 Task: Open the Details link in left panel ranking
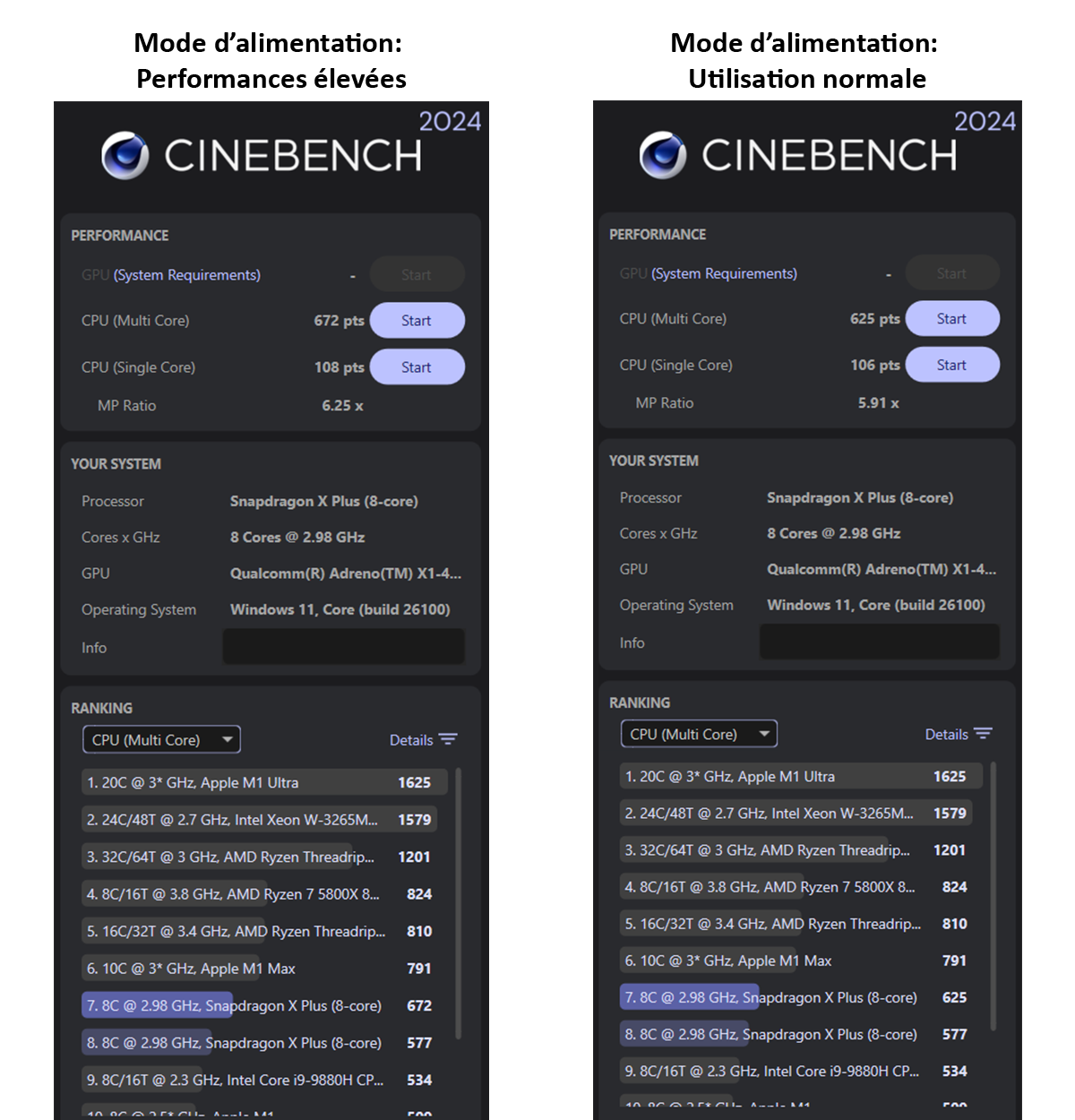411,740
